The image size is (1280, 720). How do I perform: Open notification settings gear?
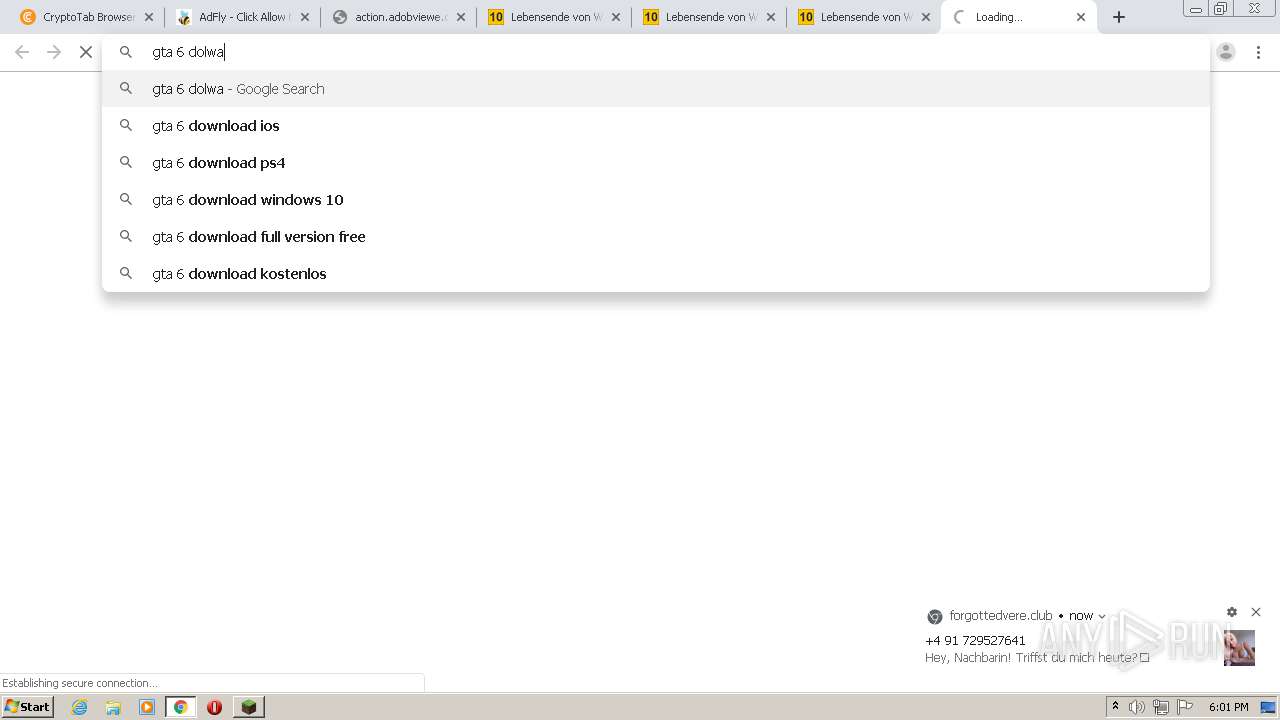coord(1232,612)
